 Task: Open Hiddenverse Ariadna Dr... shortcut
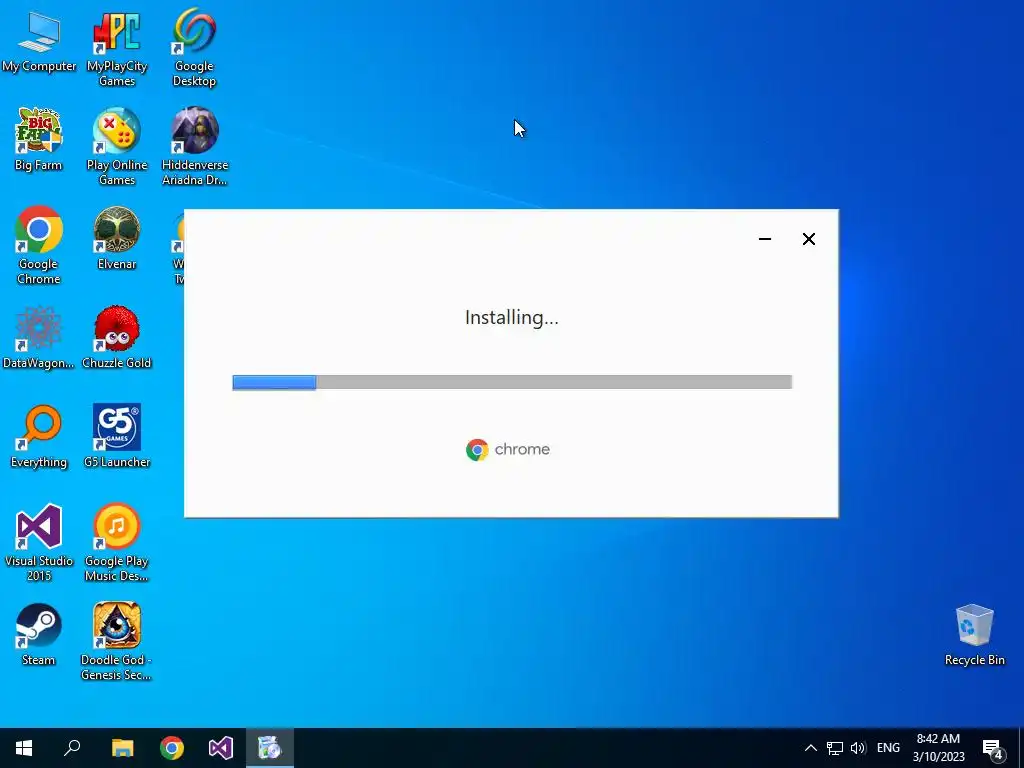(195, 148)
